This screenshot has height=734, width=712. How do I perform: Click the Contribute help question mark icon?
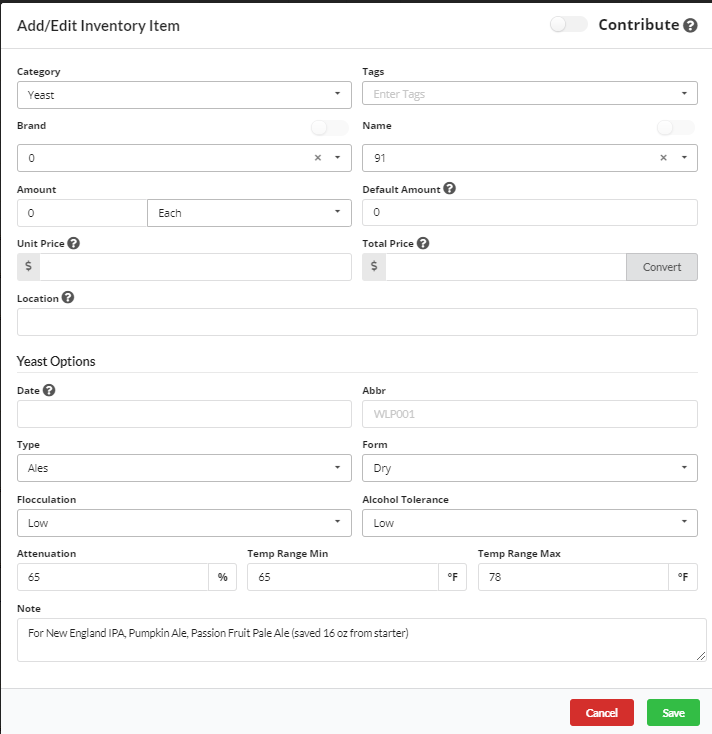(690, 25)
